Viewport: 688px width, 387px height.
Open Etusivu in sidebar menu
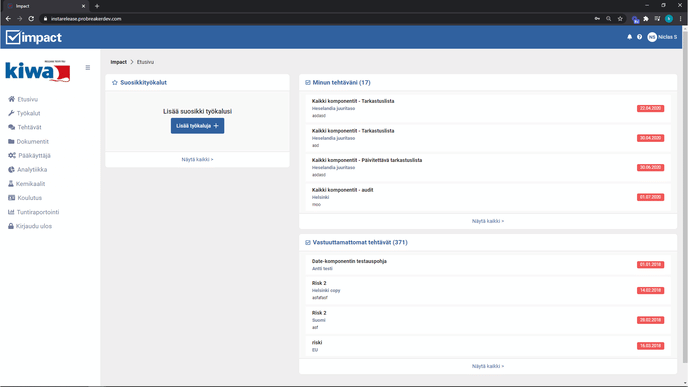point(28,99)
